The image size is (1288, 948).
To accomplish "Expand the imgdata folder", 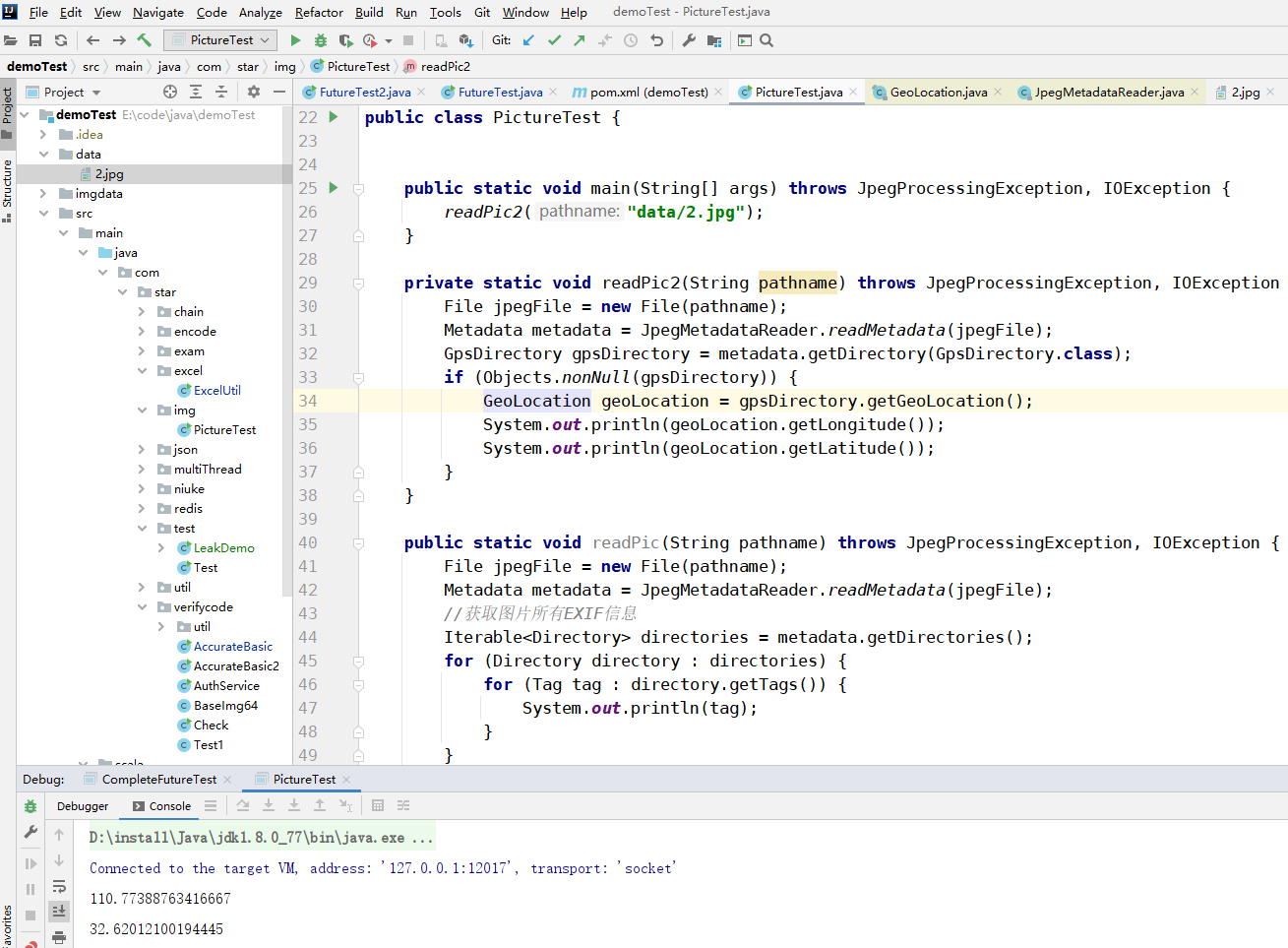I will [44, 194].
